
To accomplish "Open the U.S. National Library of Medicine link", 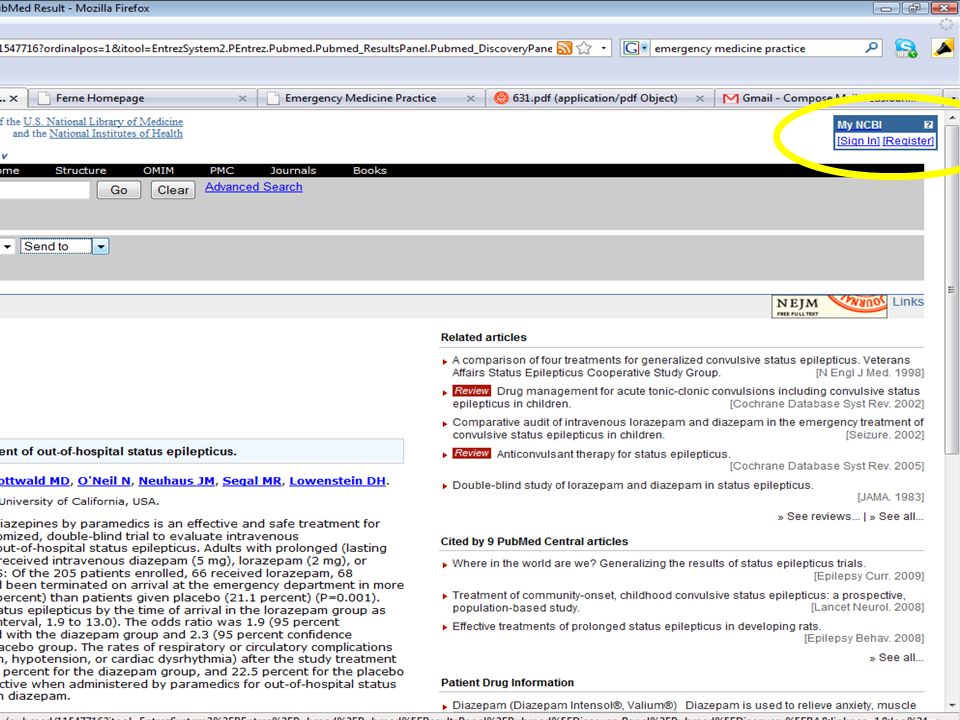I will [x=103, y=122].
